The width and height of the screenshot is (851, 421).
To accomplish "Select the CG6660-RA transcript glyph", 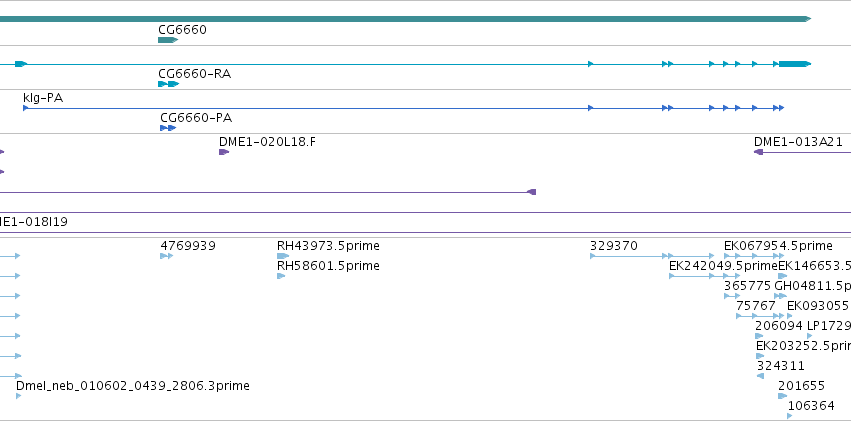I will coord(168,84).
